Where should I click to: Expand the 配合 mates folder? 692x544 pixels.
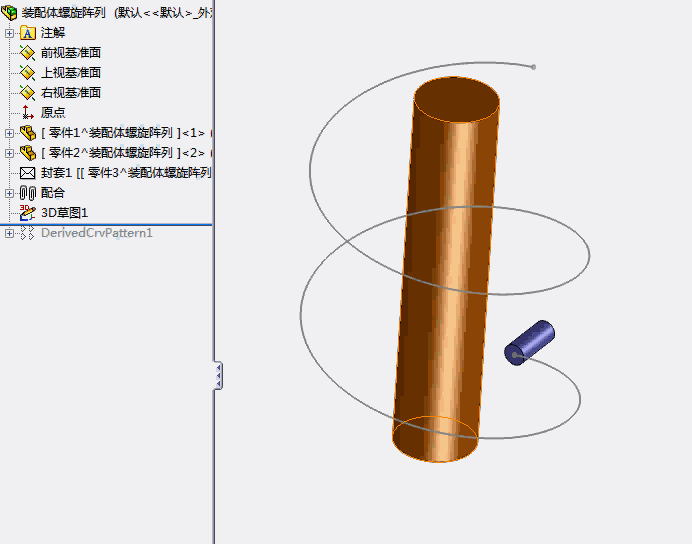point(9,193)
